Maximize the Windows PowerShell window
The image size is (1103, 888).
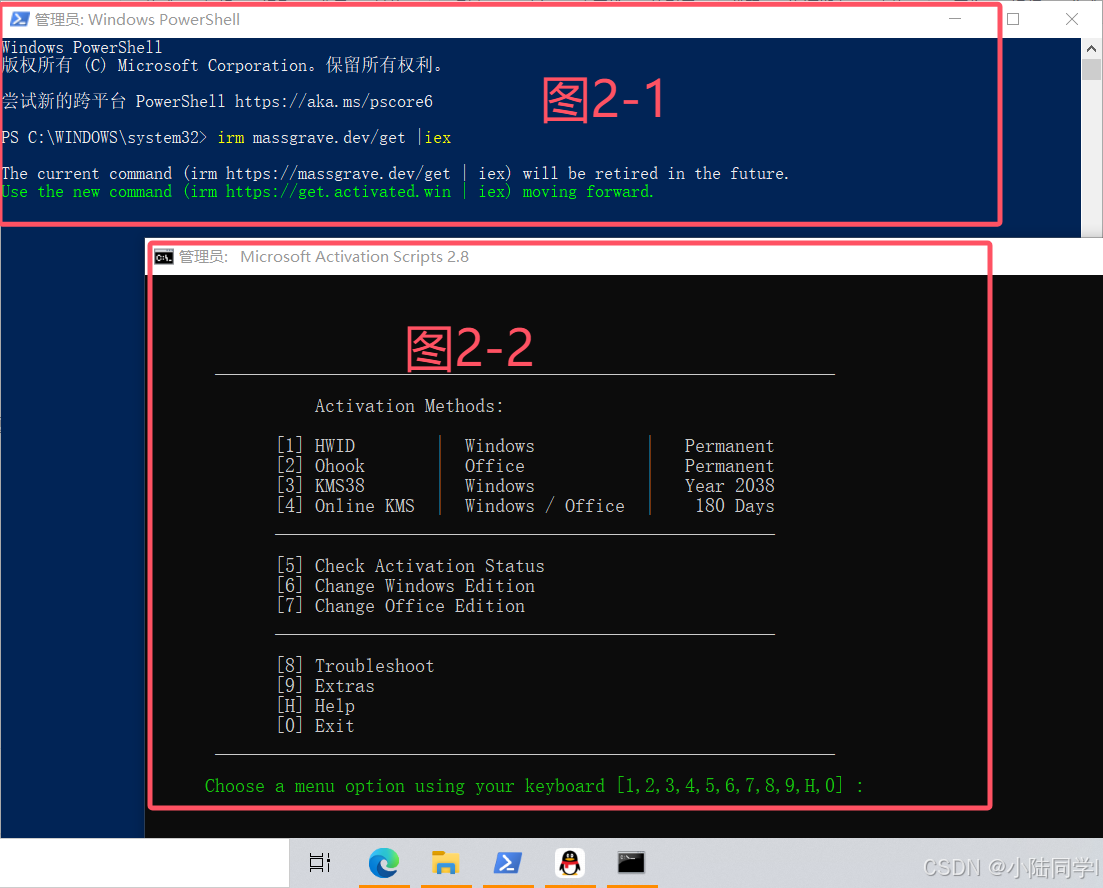point(1013,19)
